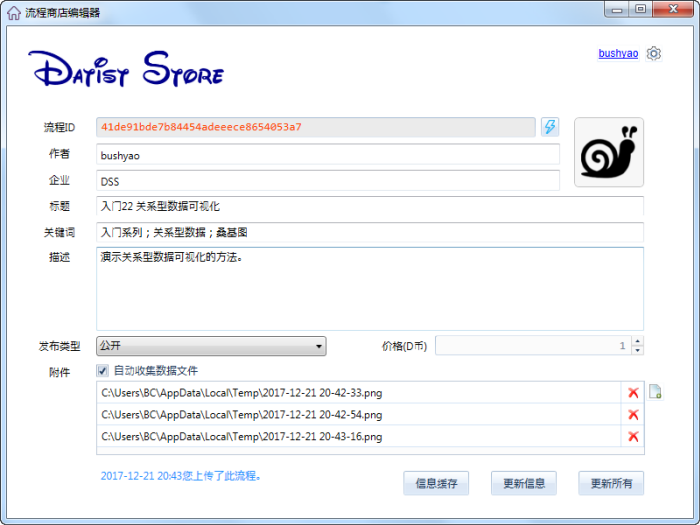Increase price with the up stepper arrow
This screenshot has height=525, width=700.
coord(638,341)
